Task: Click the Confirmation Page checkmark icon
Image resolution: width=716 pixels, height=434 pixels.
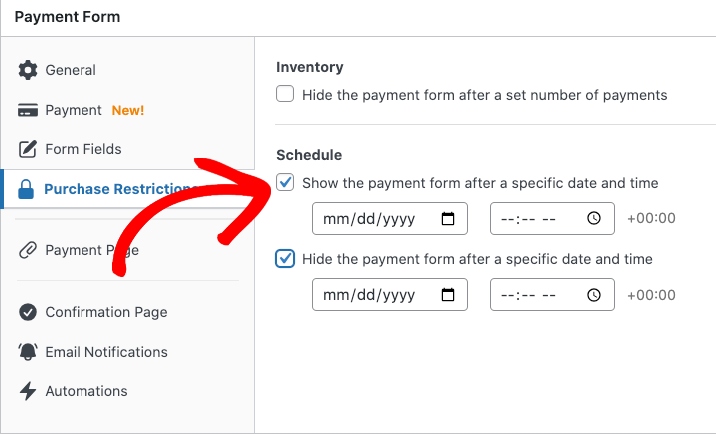Action: (28, 313)
